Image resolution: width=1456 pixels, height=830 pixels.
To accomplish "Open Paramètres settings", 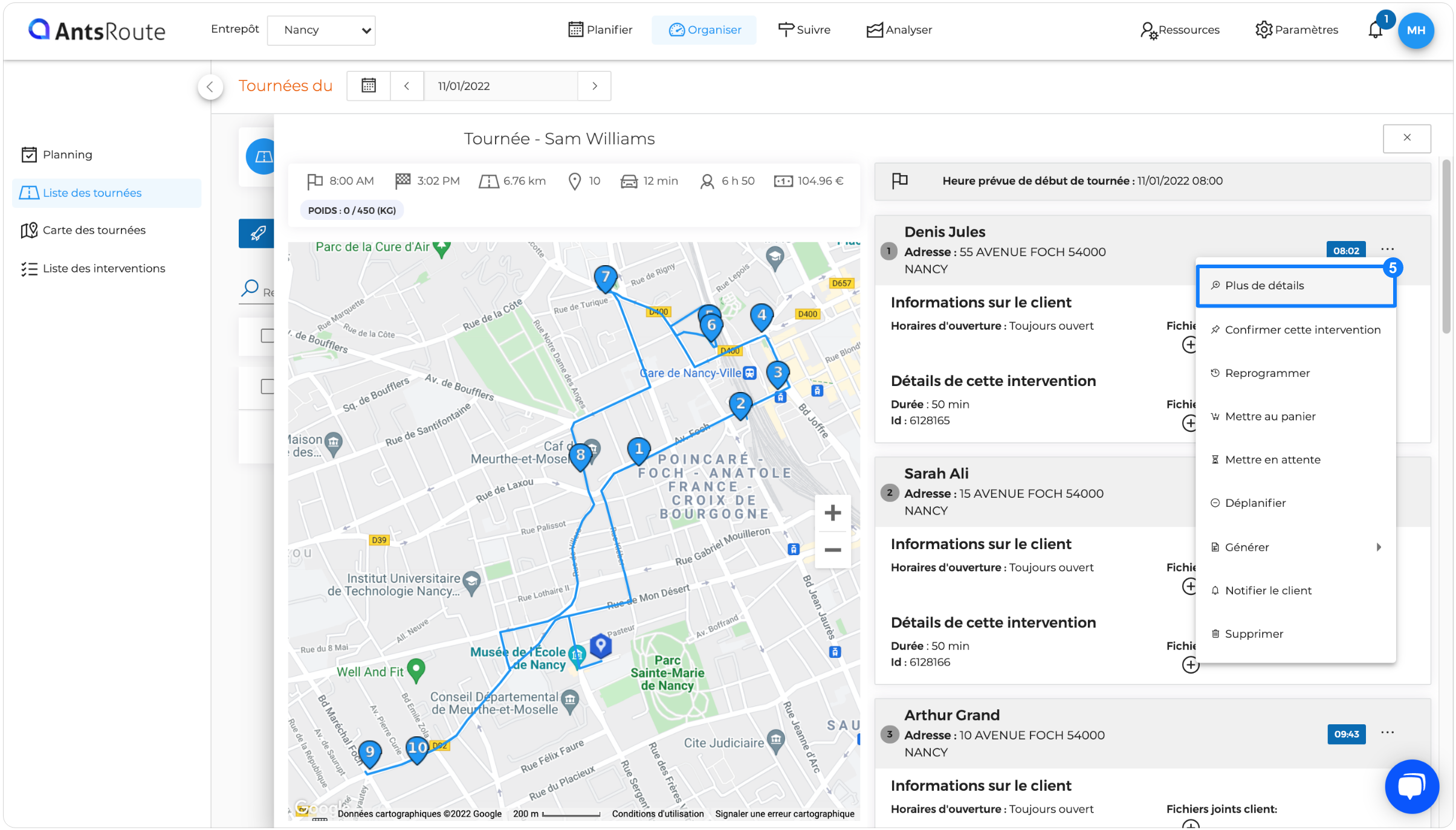I will pyautogui.click(x=1296, y=30).
